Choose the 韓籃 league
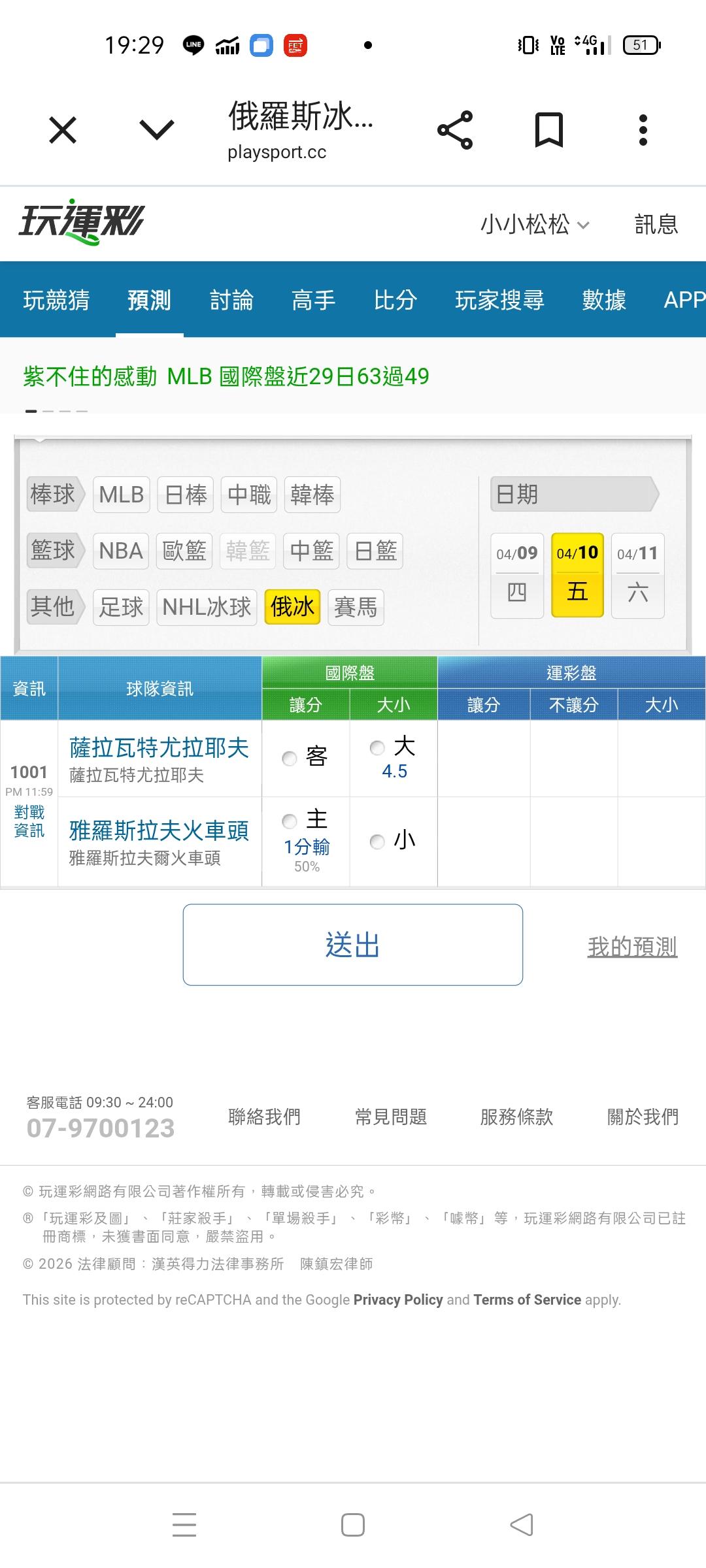706x1568 pixels. click(x=248, y=551)
